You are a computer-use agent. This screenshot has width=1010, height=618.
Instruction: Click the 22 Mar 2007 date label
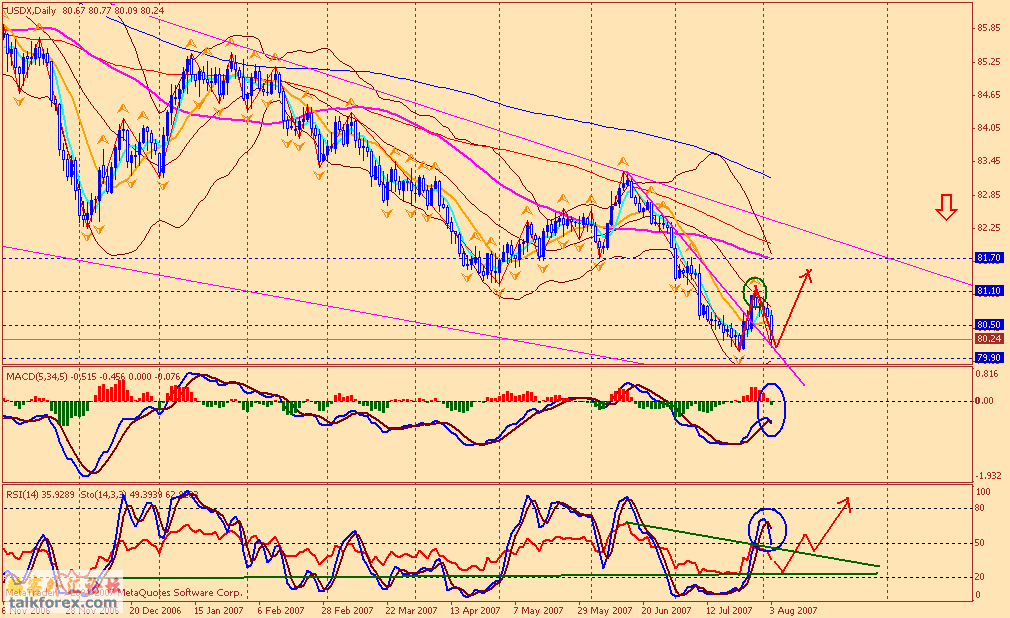(411, 610)
